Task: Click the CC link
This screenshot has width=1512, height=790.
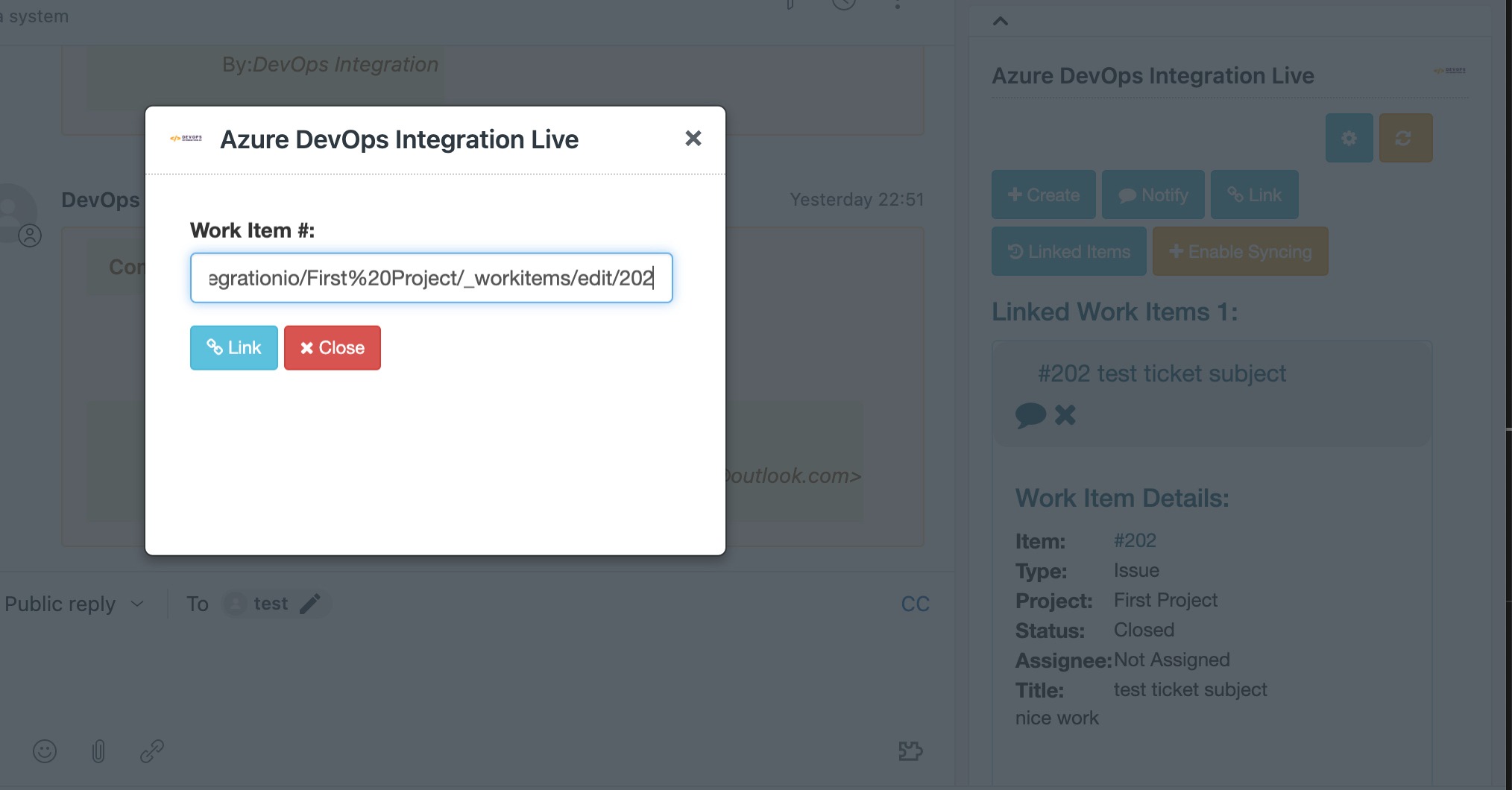Action: tap(916, 604)
